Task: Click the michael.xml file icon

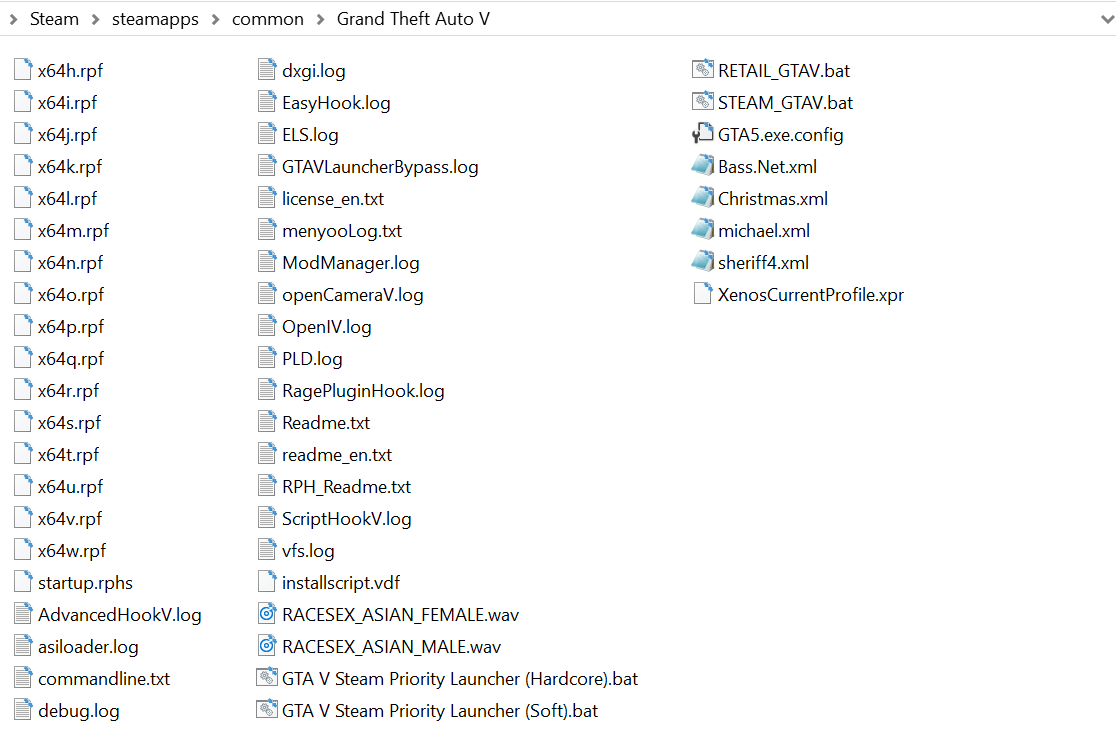Action: coord(702,230)
